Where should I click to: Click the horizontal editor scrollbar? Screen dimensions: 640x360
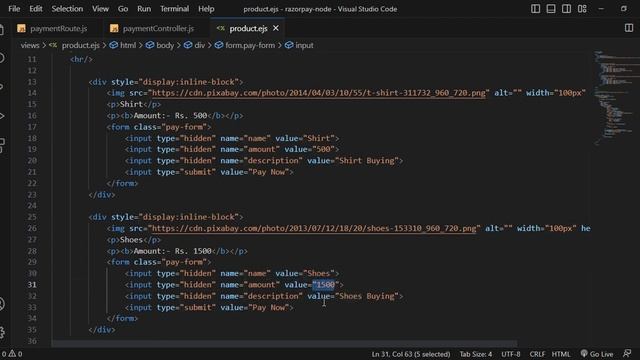coord(284,344)
